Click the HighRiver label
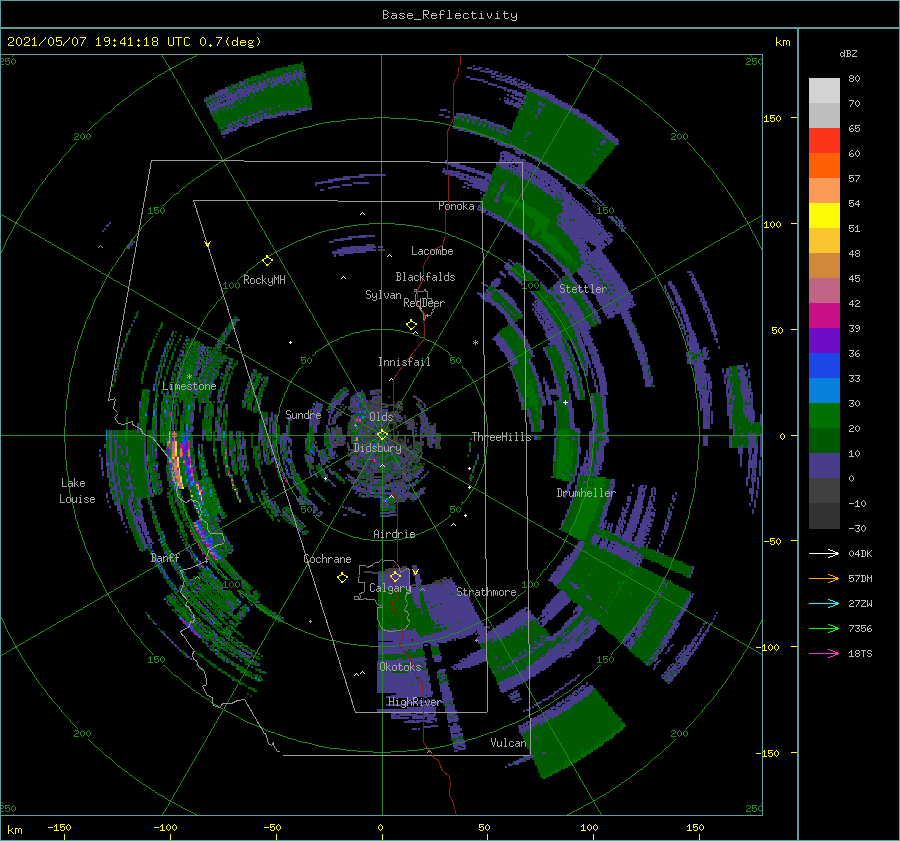The width and height of the screenshot is (900, 841). click(414, 702)
